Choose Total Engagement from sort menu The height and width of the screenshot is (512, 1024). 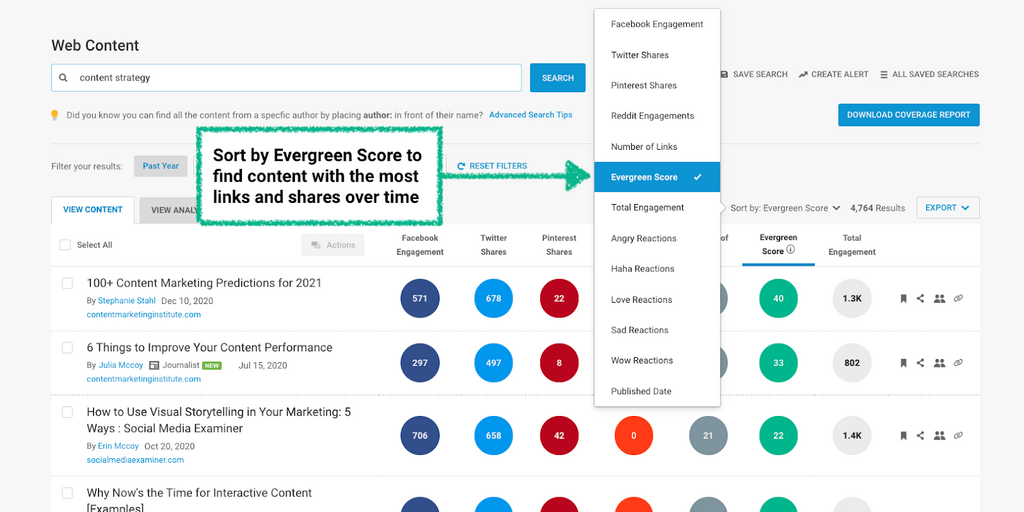tap(647, 208)
